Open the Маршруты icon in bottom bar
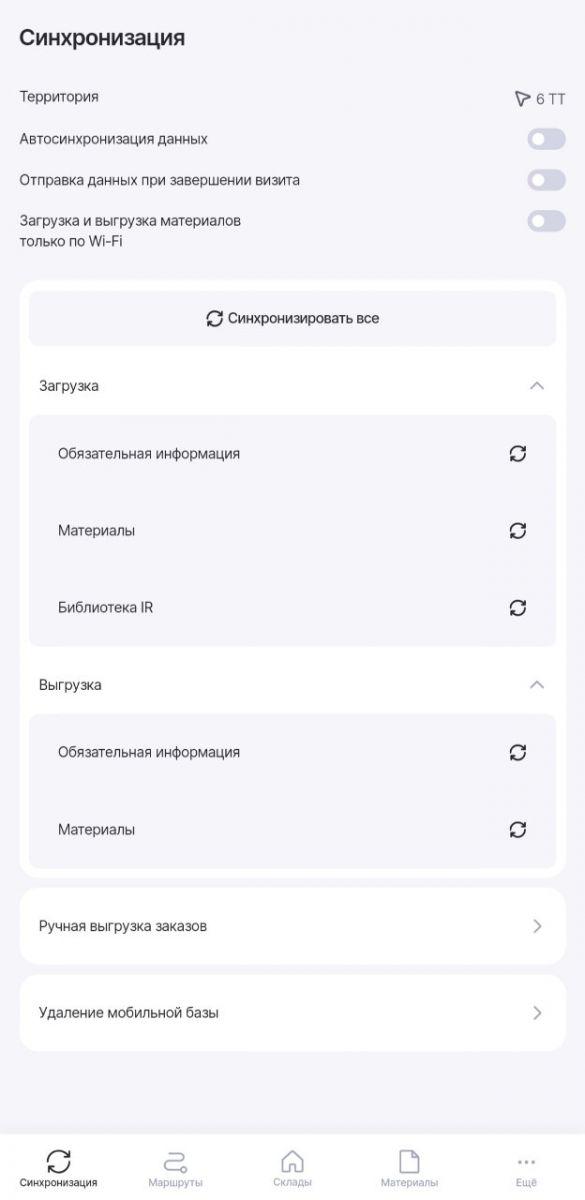Image resolution: width=585 pixels, height=1200 pixels. pos(175,1161)
